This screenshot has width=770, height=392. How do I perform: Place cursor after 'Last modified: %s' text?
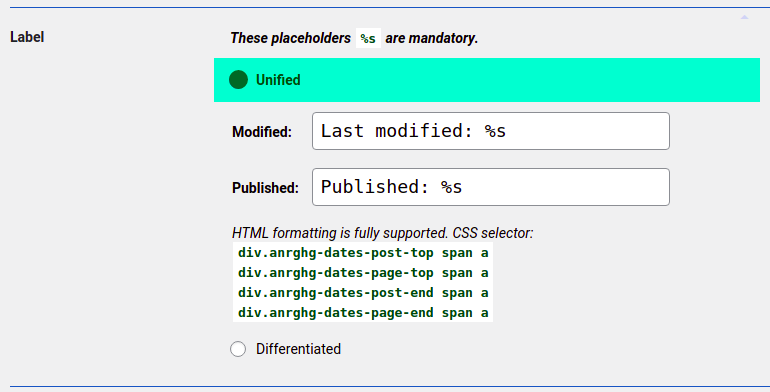[x=507, y=131]
